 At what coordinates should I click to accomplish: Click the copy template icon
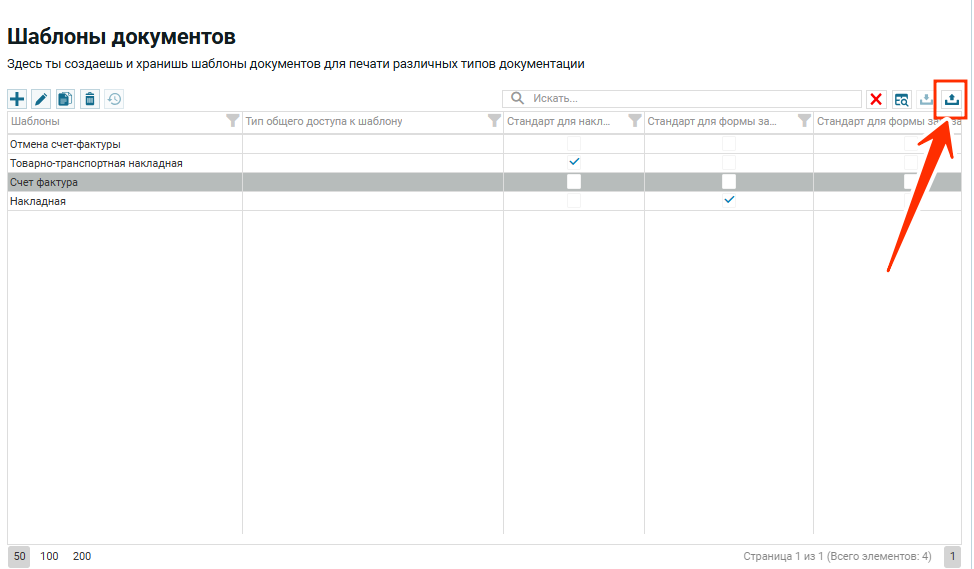66,99
